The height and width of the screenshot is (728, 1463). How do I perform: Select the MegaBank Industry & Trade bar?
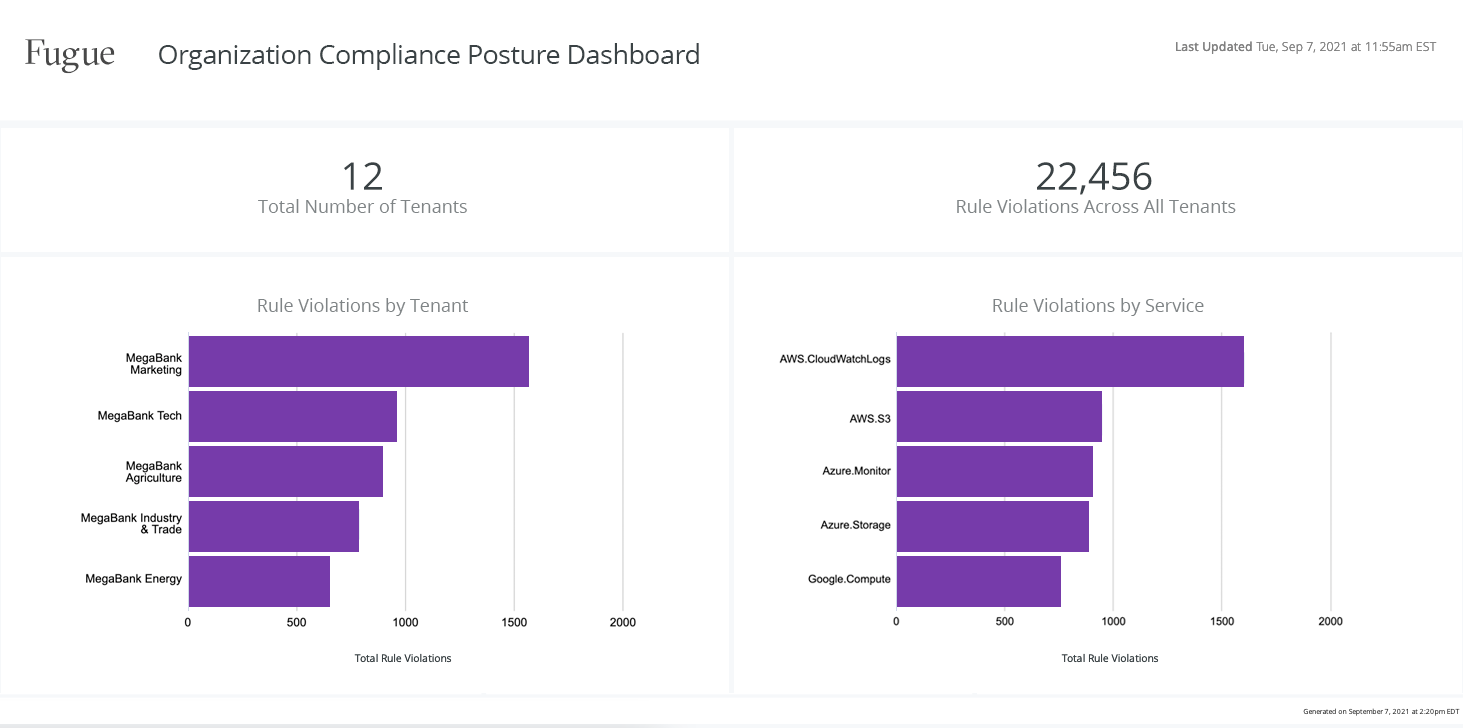click(x=273, y=526)
